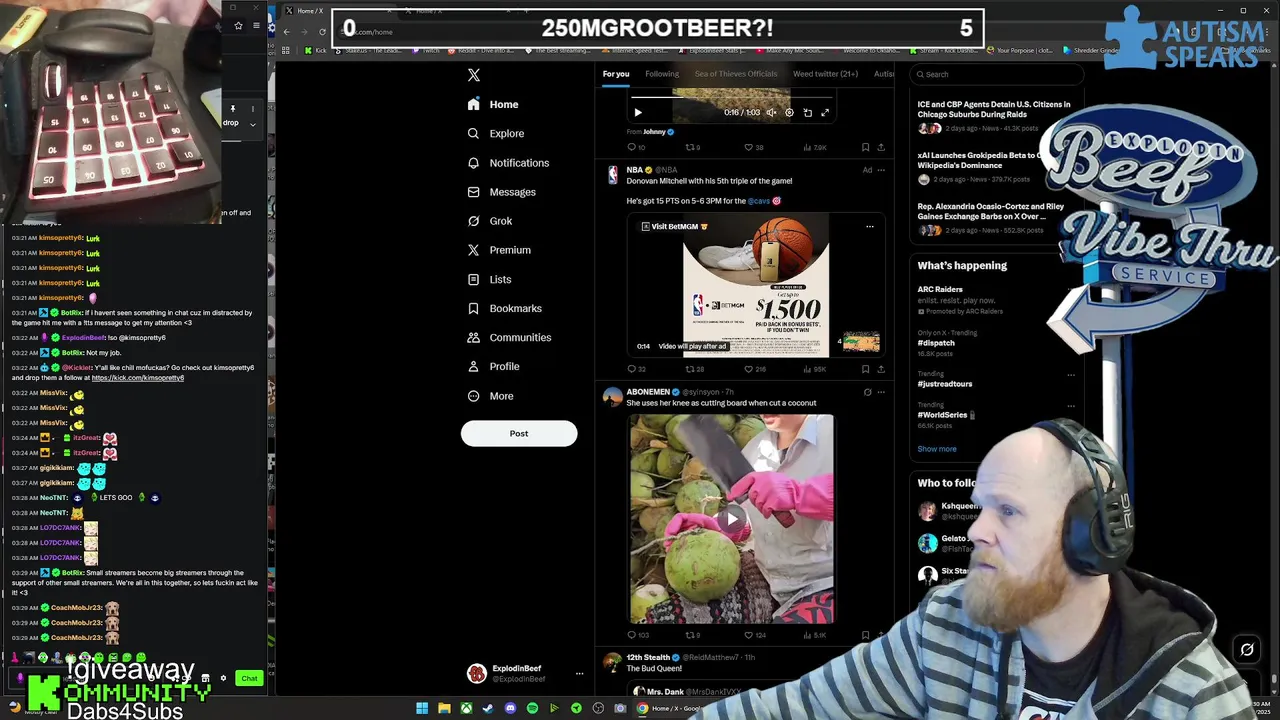This screenshot has height=720, width=1280.
Task: Expand the More menu in X sidebar
Action: click(x=491, y=396)
